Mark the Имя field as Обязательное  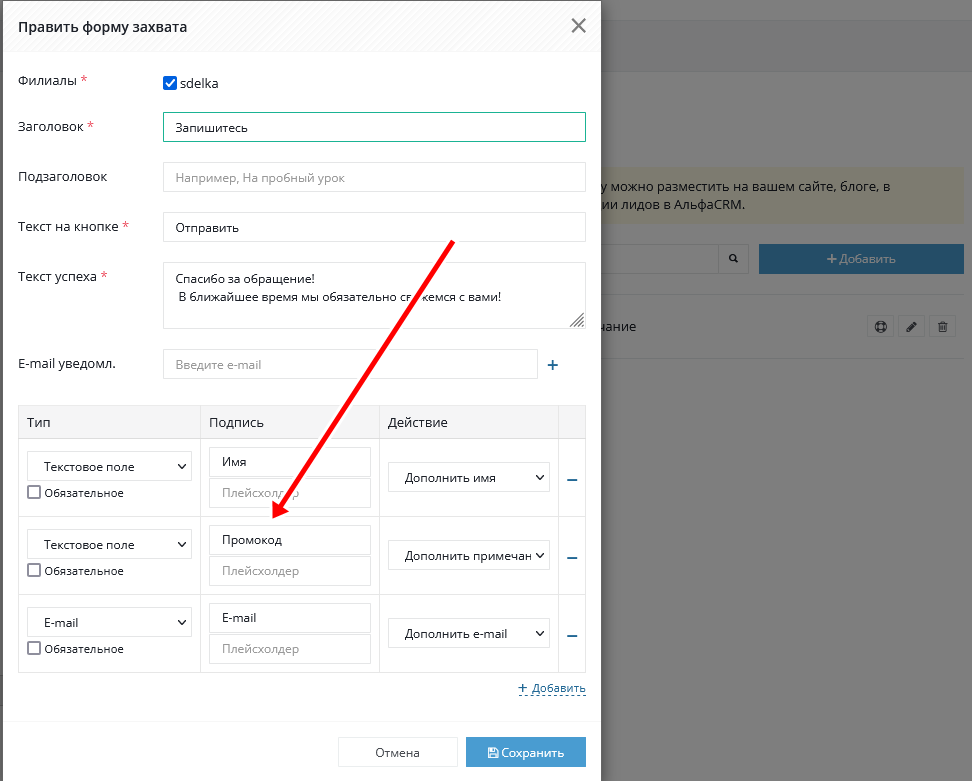pyautogui.click(x=34, y=492)
